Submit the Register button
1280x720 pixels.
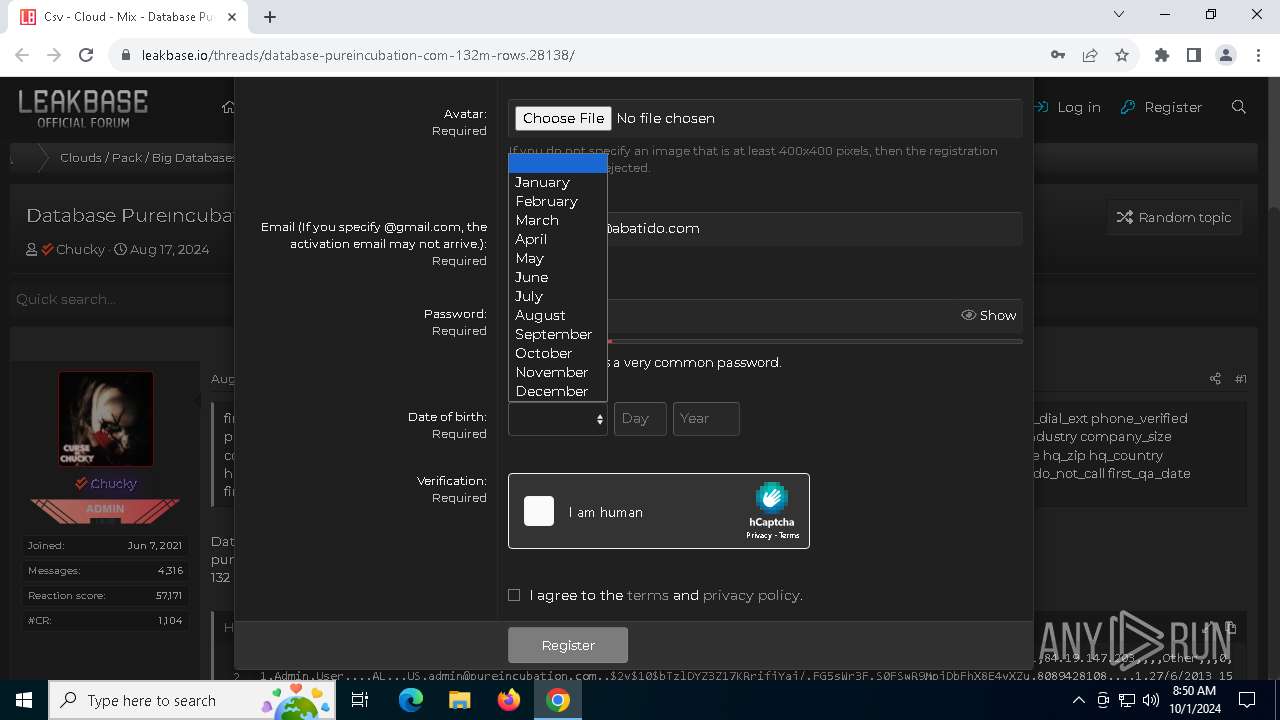(x=568, y=645)
